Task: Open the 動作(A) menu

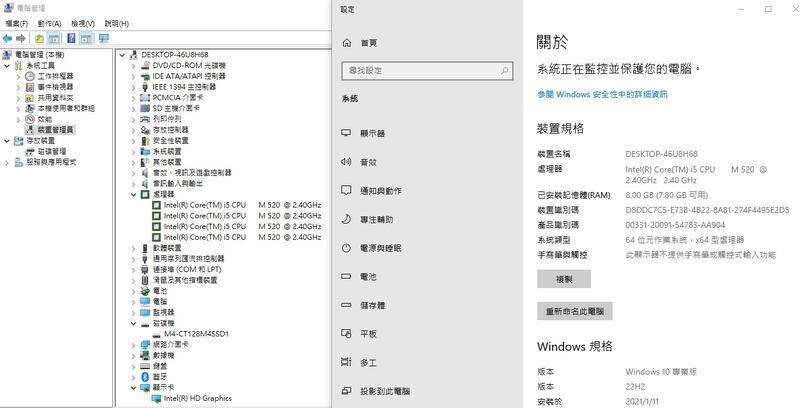Action: (49, 23)
